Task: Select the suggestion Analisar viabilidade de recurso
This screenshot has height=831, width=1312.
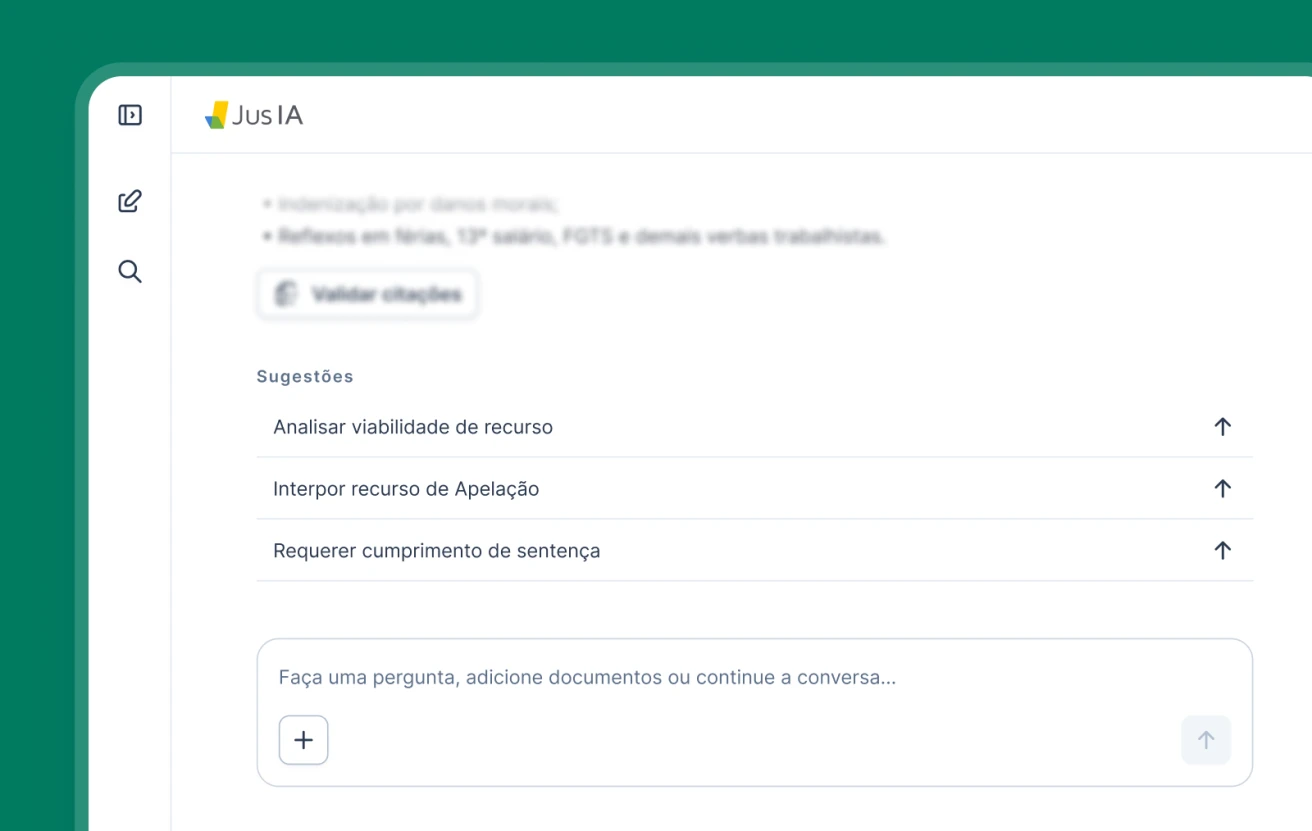Action: coord(413,427)
